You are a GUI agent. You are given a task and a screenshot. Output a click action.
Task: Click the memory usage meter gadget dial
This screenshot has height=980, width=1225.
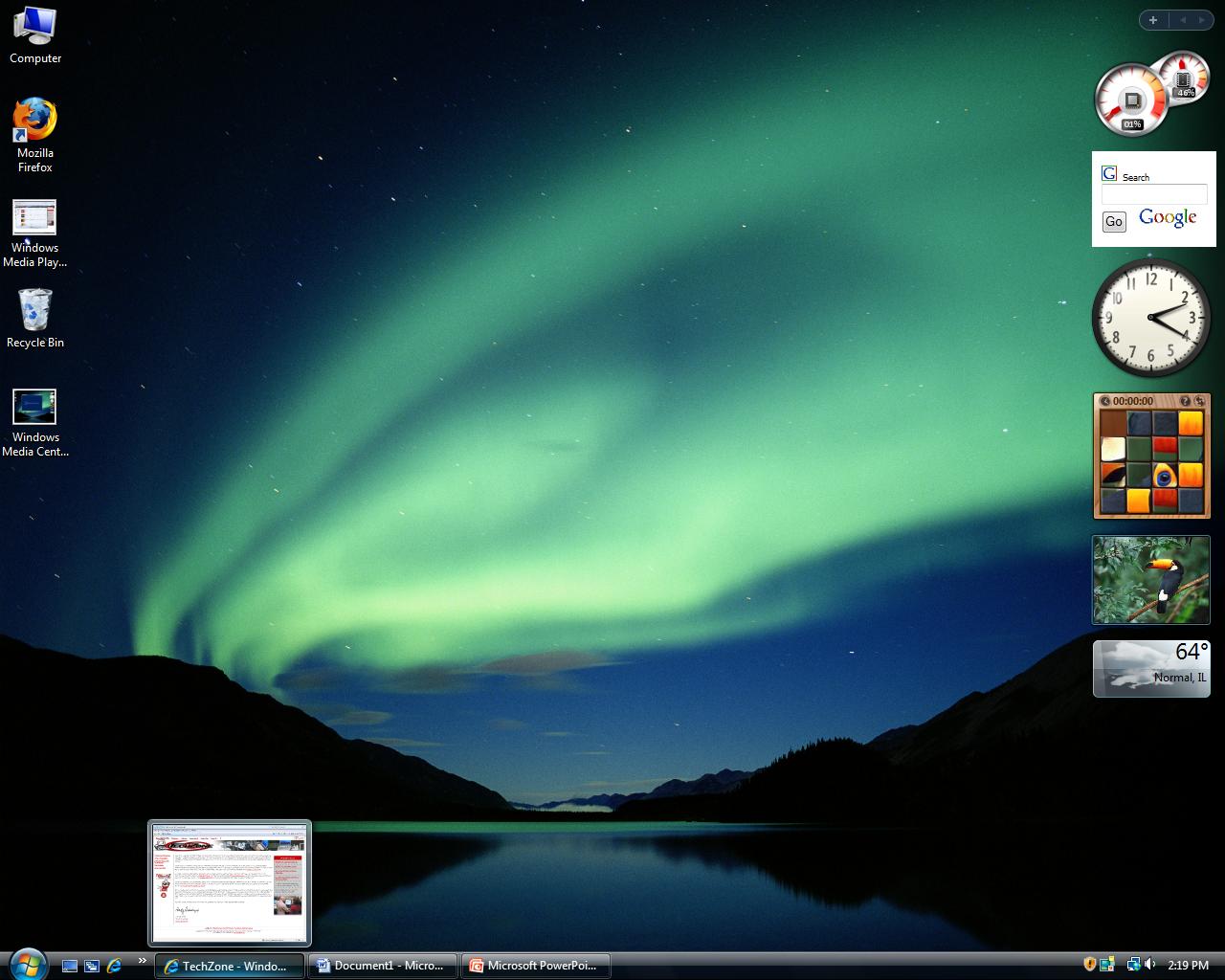[x=1186, y=77]
